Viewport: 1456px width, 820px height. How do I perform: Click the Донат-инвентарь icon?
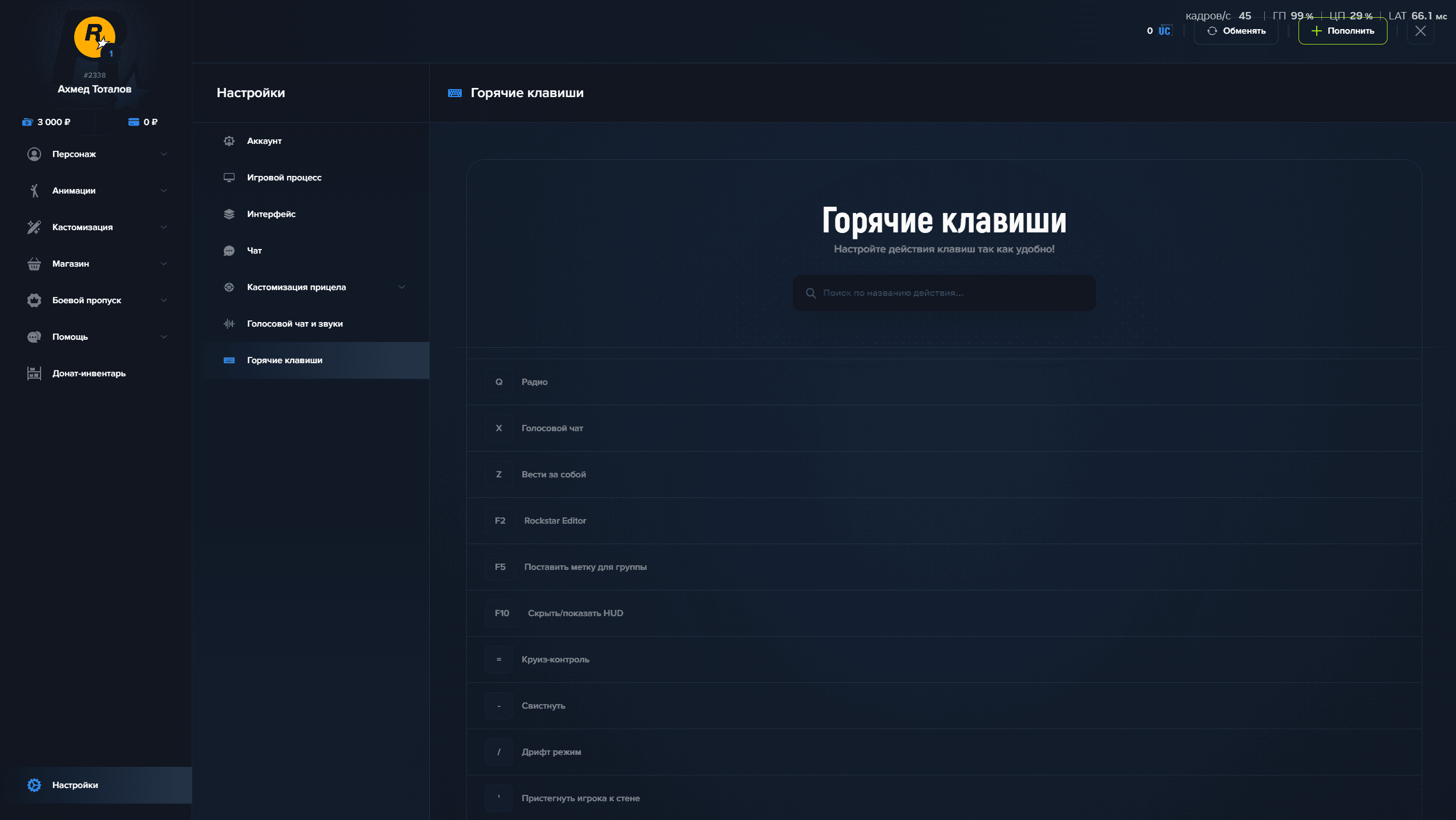(x=34, y=373)
